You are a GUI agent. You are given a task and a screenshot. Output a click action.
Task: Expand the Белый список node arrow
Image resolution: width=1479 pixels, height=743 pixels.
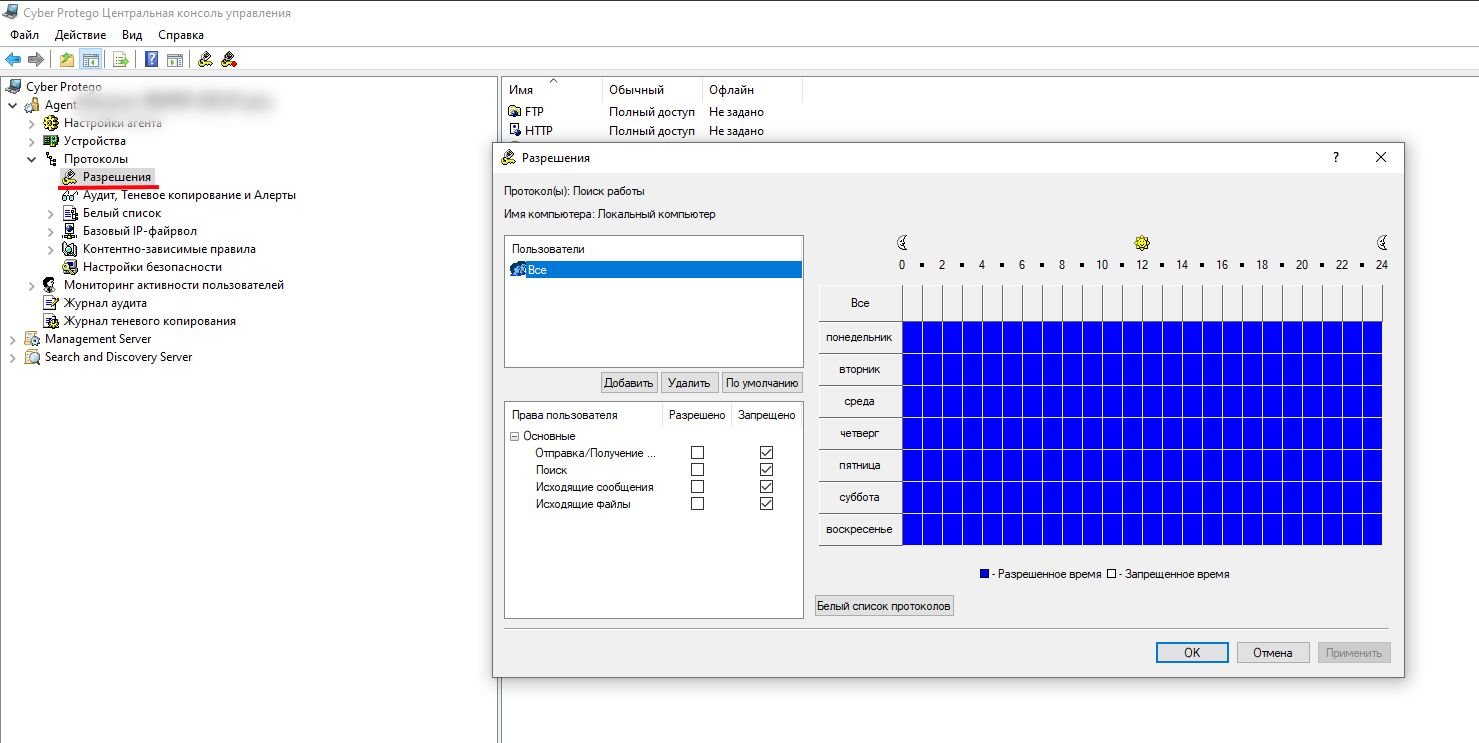tap(50, 213)
